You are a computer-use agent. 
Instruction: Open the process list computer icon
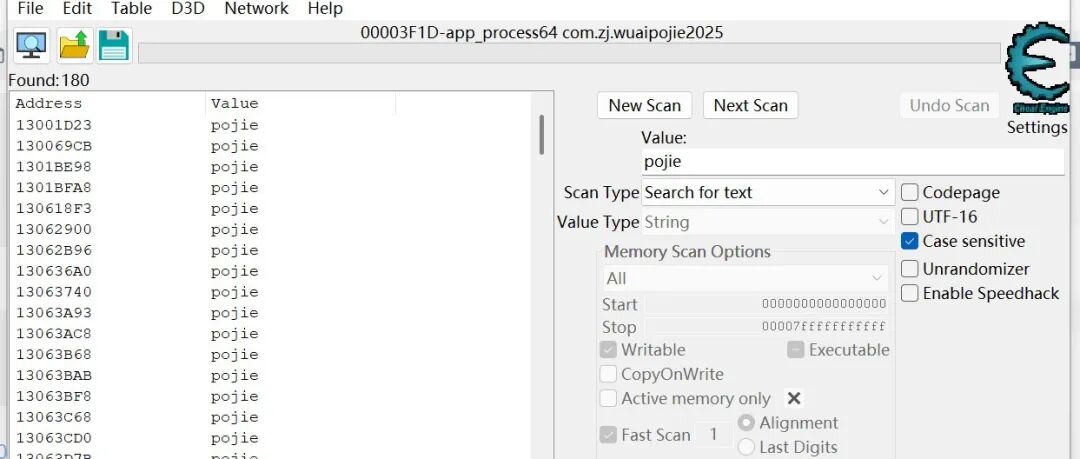tap(32, 46)
